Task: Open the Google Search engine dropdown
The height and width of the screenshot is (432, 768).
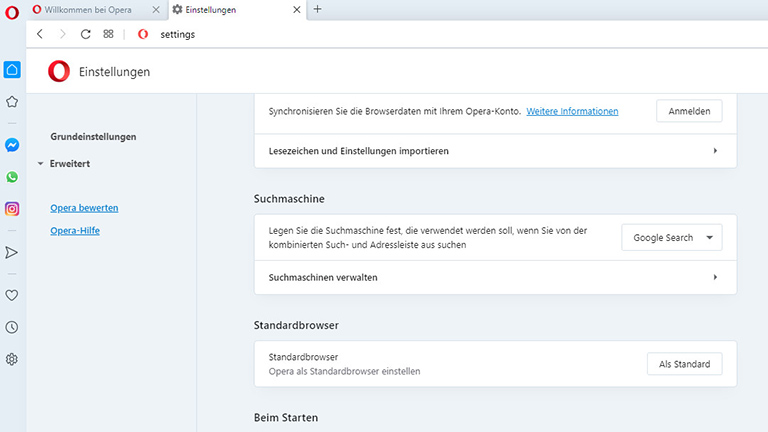Action: [x=672, y=238]
